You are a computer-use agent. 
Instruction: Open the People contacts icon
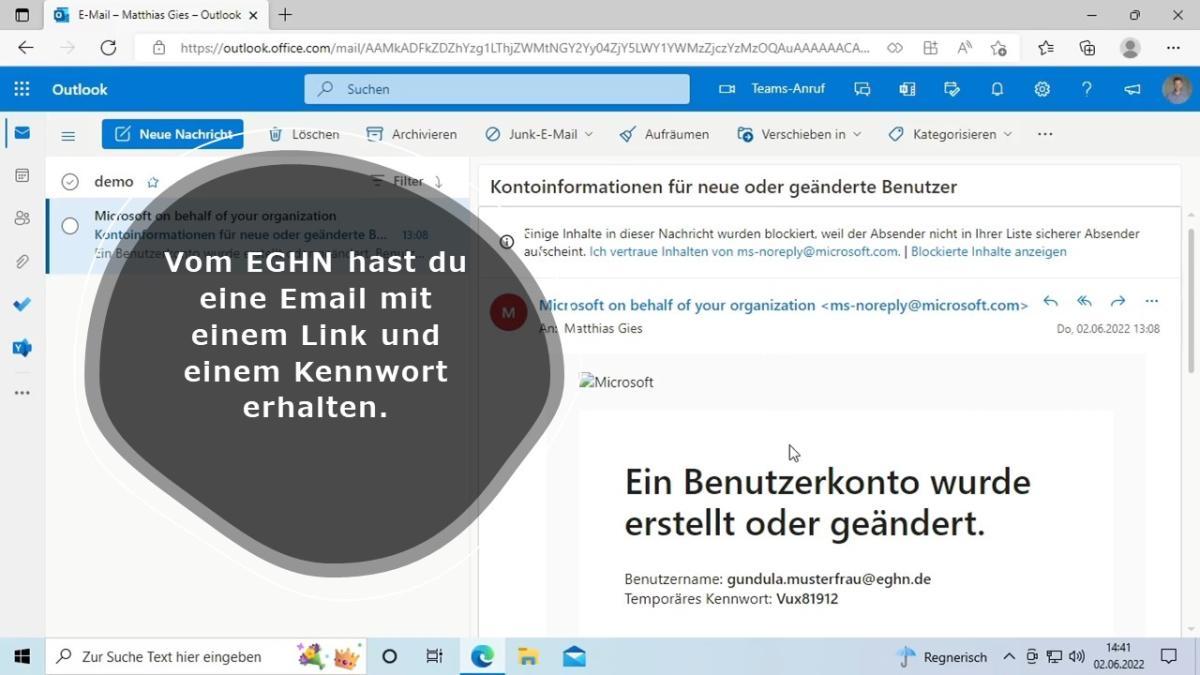click(22, 218)
